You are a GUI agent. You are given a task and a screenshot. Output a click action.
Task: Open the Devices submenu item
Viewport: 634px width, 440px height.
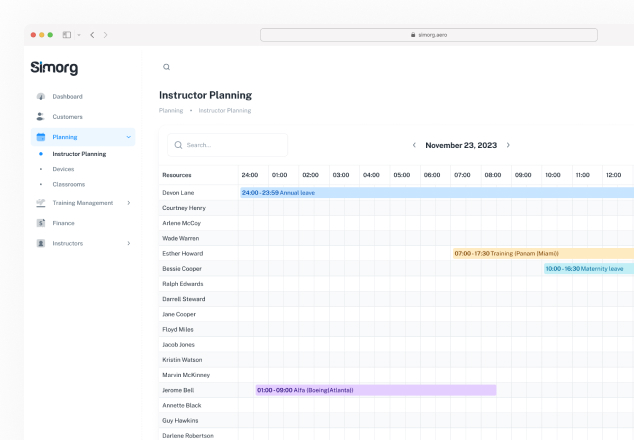click(63, 169)
